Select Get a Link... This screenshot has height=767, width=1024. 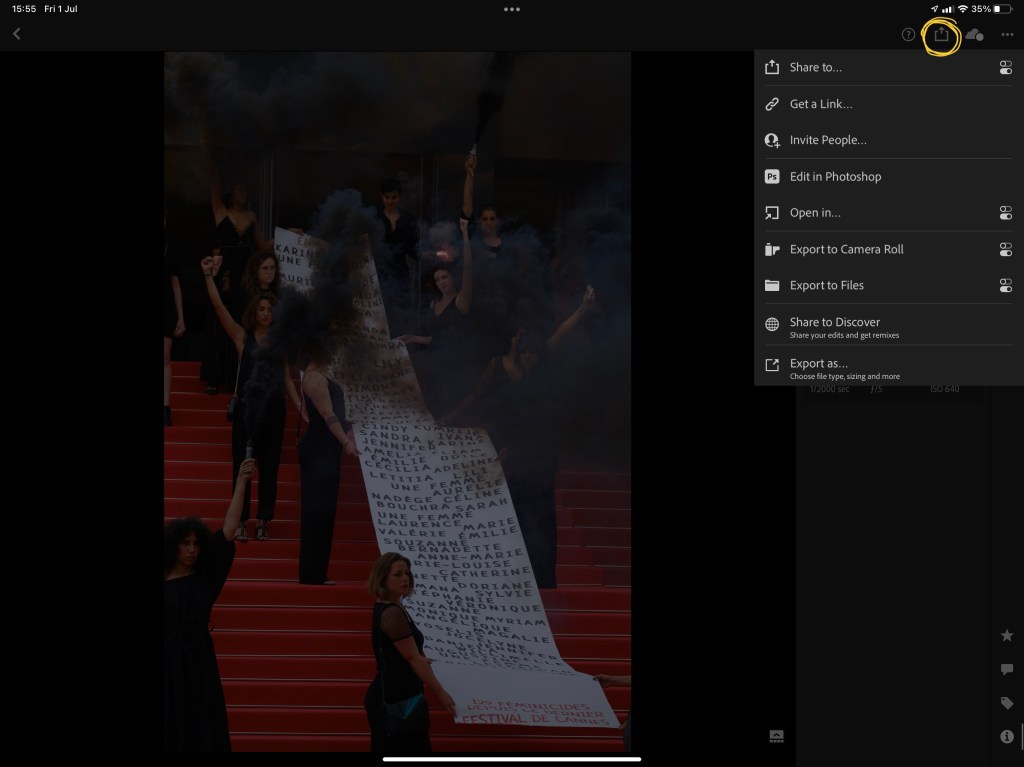point(820,104)
